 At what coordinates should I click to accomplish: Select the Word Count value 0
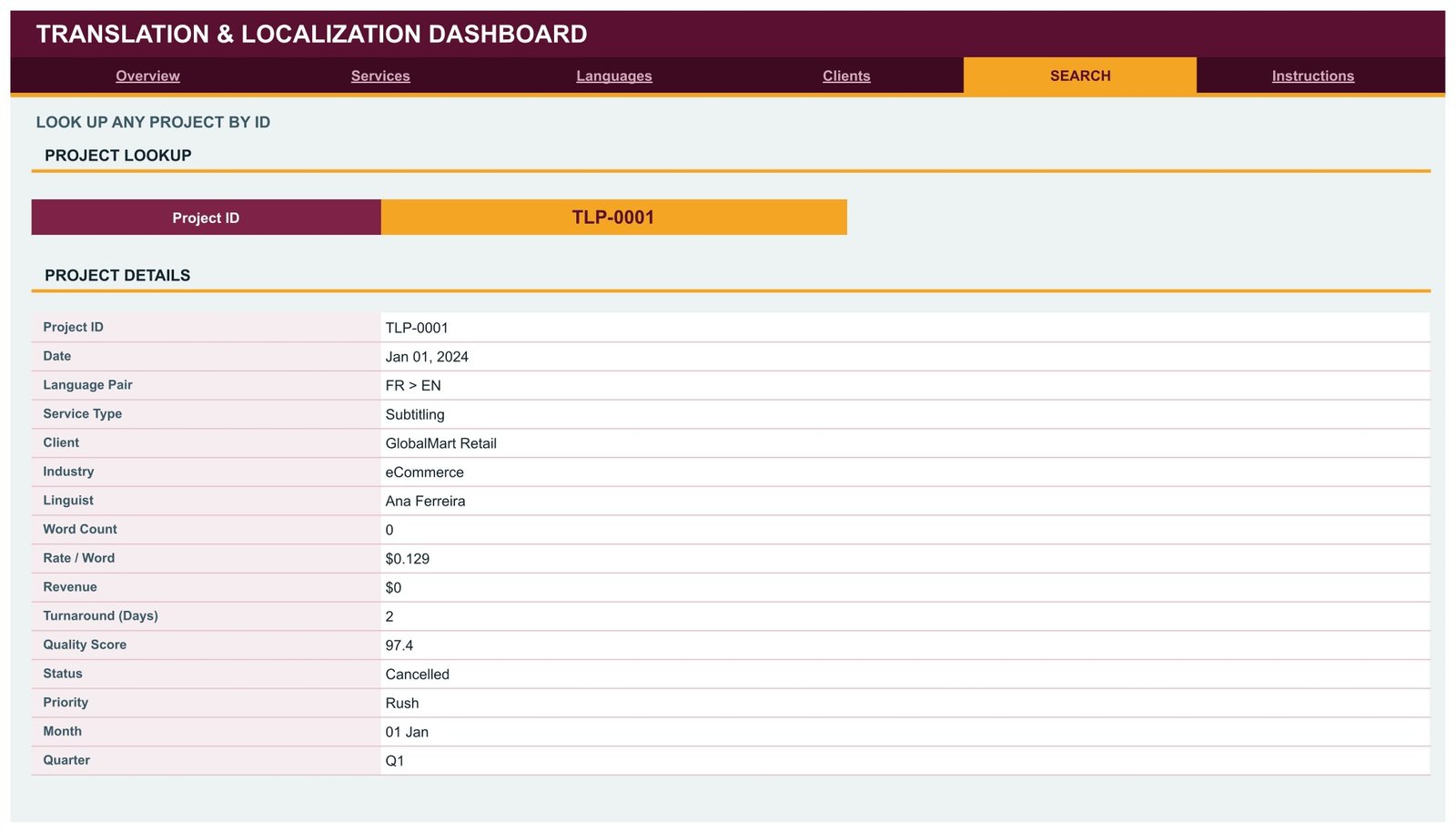389,530
